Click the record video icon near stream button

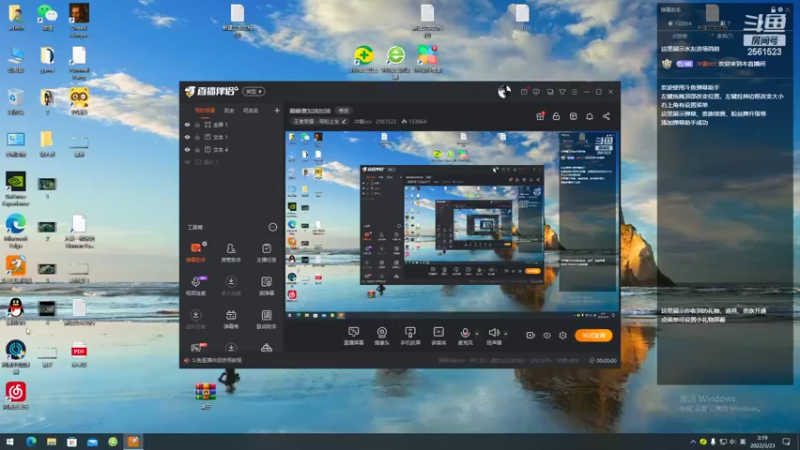pyautogui.click(x=531, y=335)
